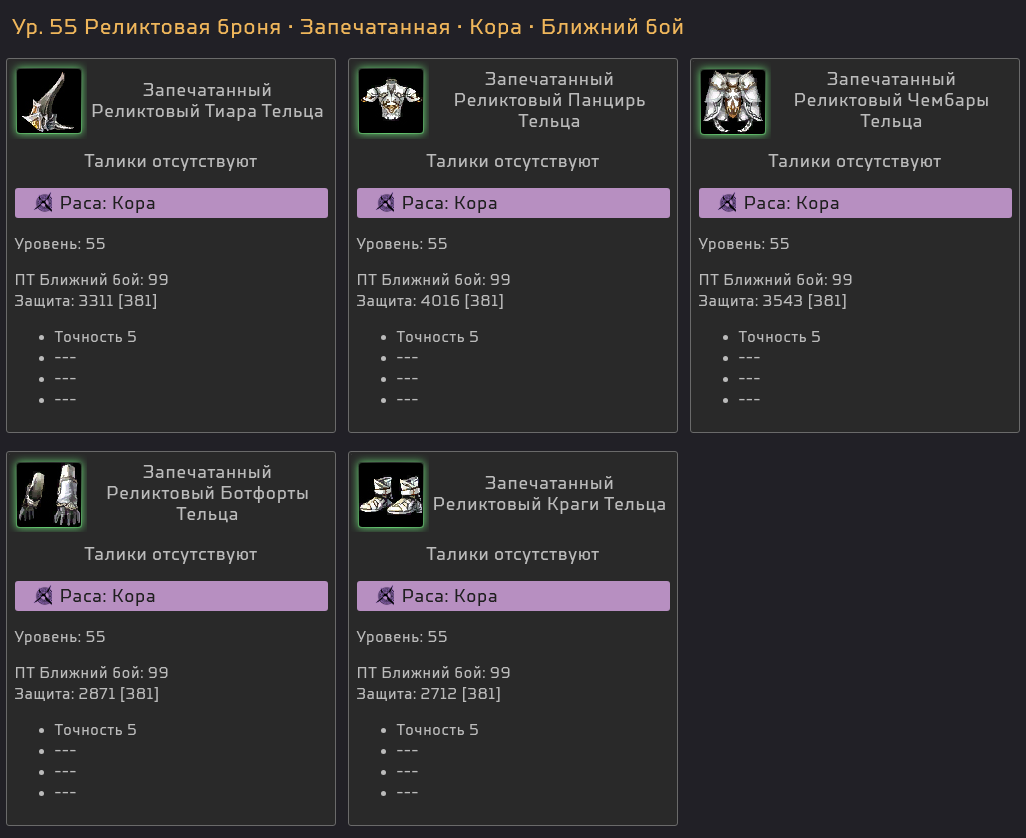Screen dimensions: 1026x838
Task: Open the Запечатанный Реликтовый Тиара Тельца title
Action: point(207,101)
